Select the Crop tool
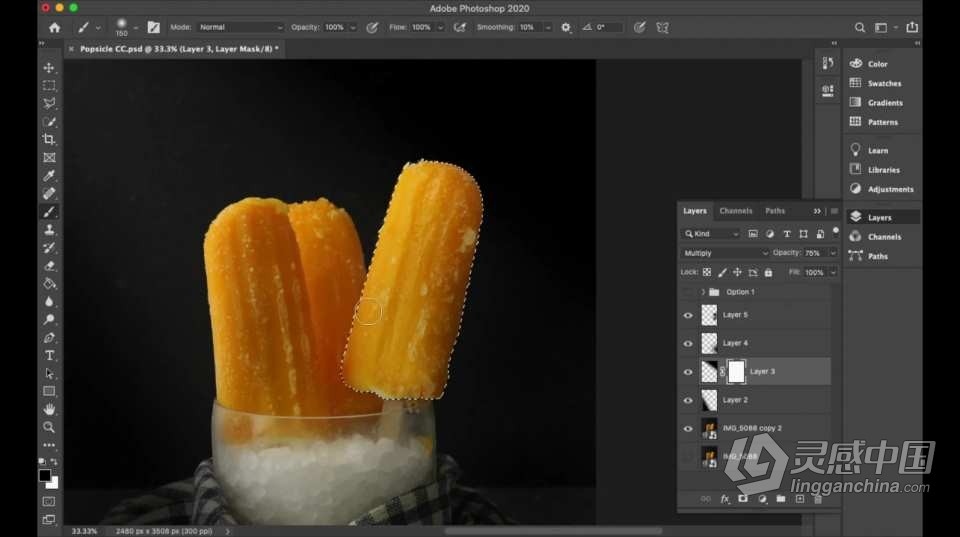The width and height of the screenshot is (960, 537). click(49, 140)
